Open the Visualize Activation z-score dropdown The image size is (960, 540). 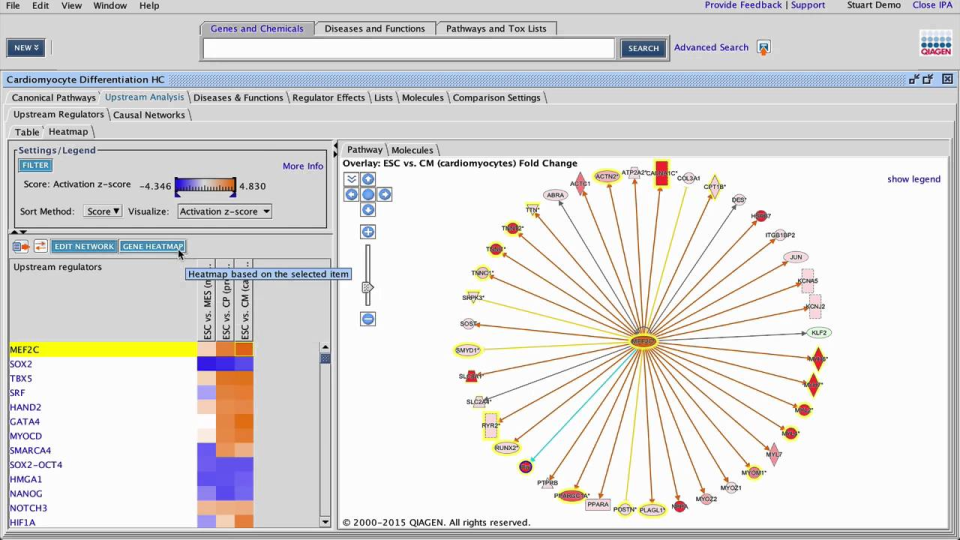point(225,211)
